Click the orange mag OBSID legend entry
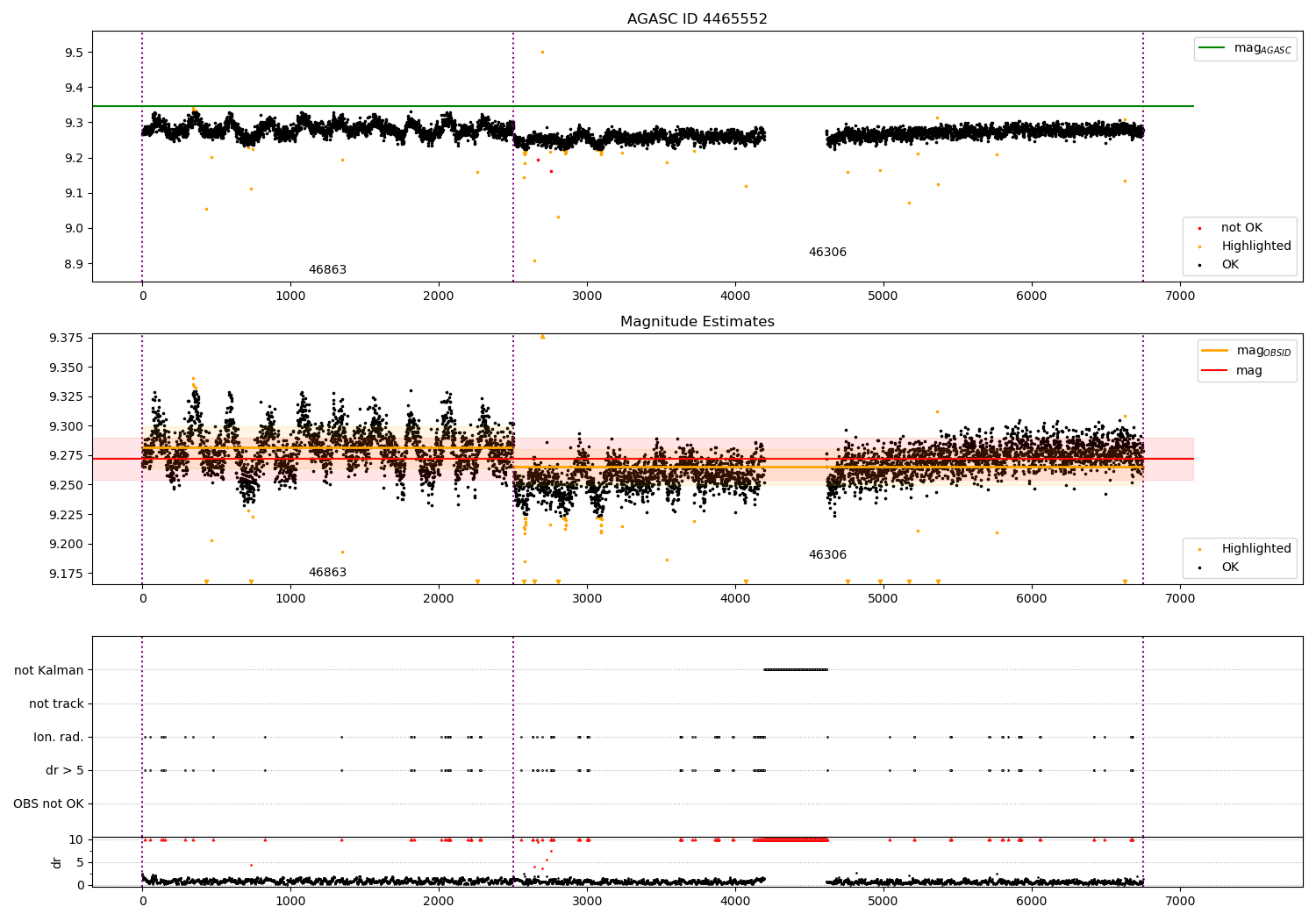 pyautogui.click(x=1246, y=351)
